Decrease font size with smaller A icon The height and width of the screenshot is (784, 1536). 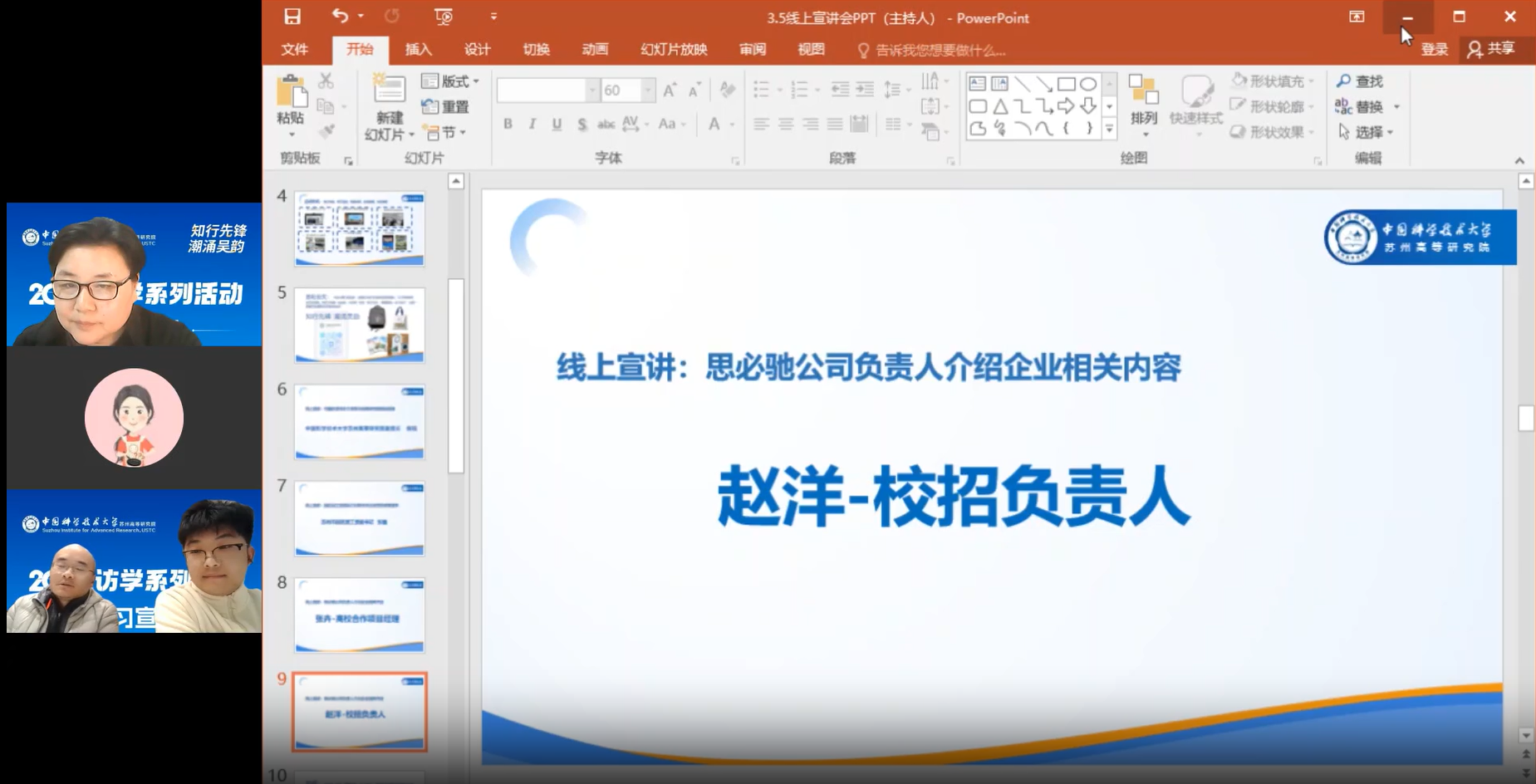(694, 90)
